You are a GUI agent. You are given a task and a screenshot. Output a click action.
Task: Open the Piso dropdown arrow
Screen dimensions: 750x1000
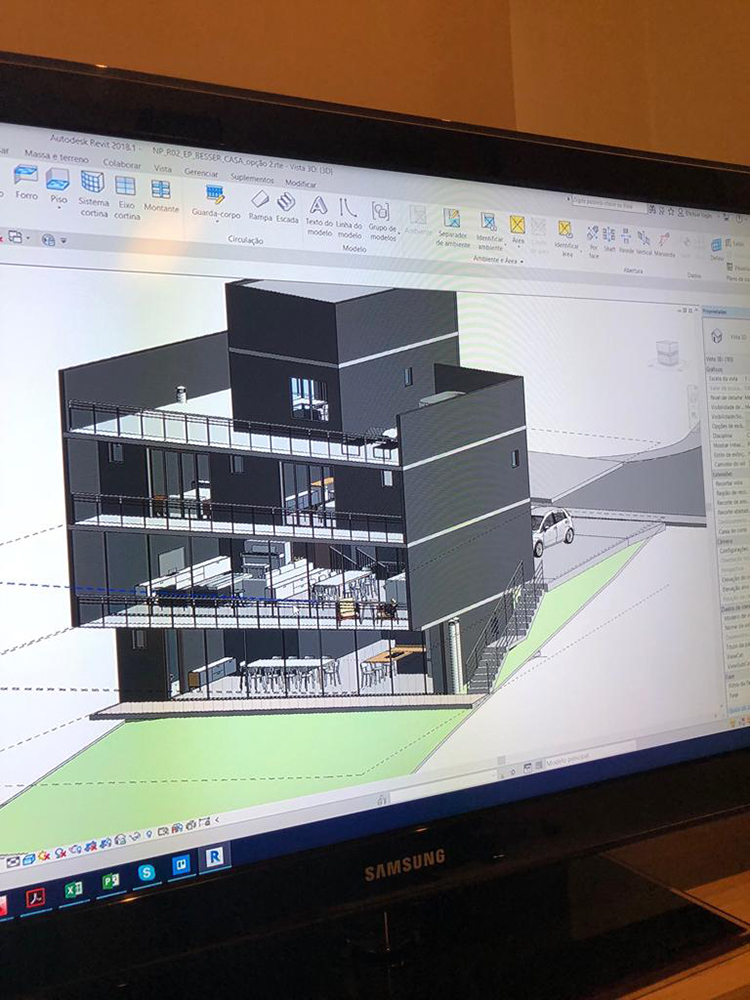pos(58,207)
